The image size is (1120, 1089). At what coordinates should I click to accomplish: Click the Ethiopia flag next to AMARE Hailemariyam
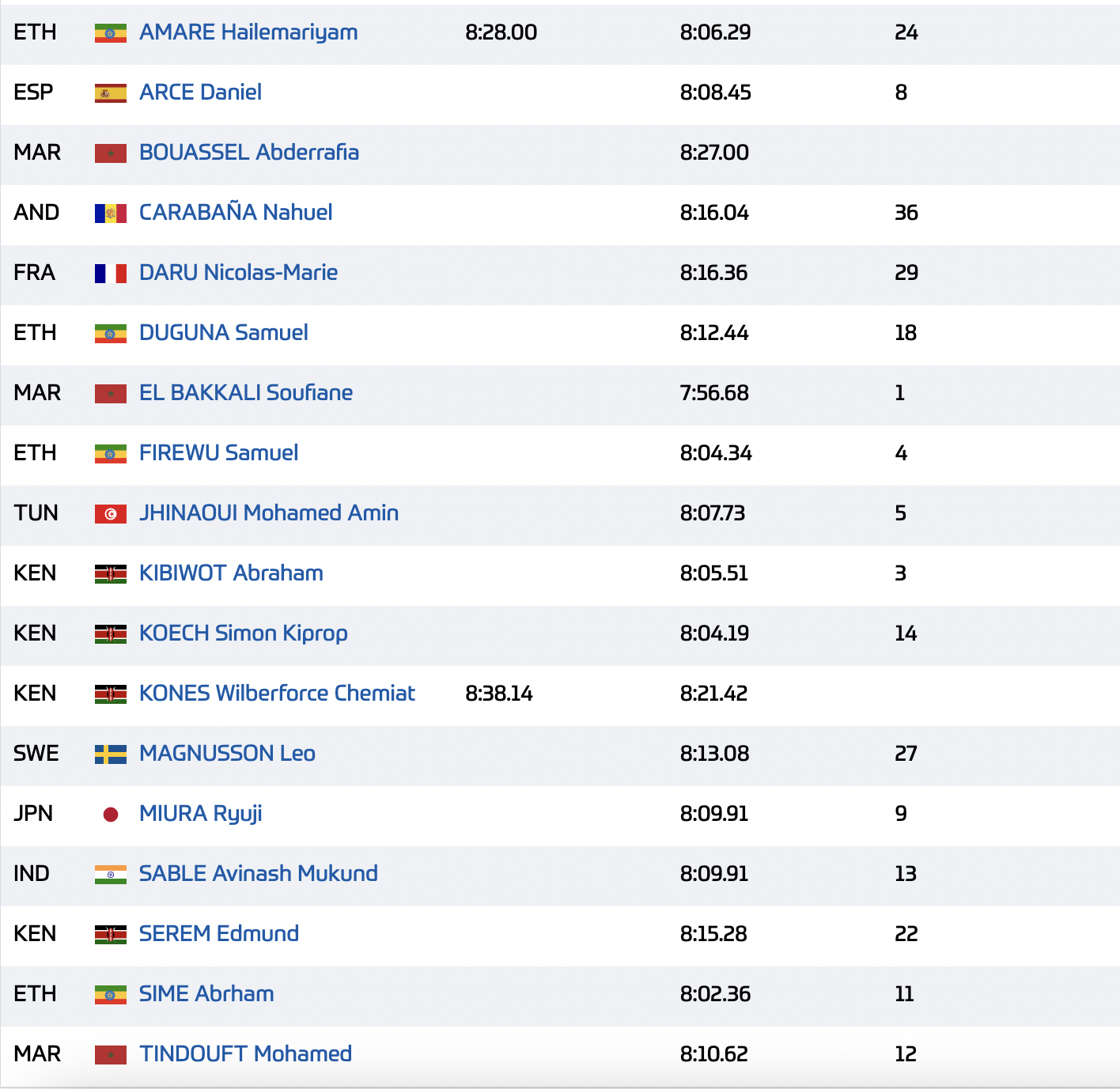[x=110, y=33]
